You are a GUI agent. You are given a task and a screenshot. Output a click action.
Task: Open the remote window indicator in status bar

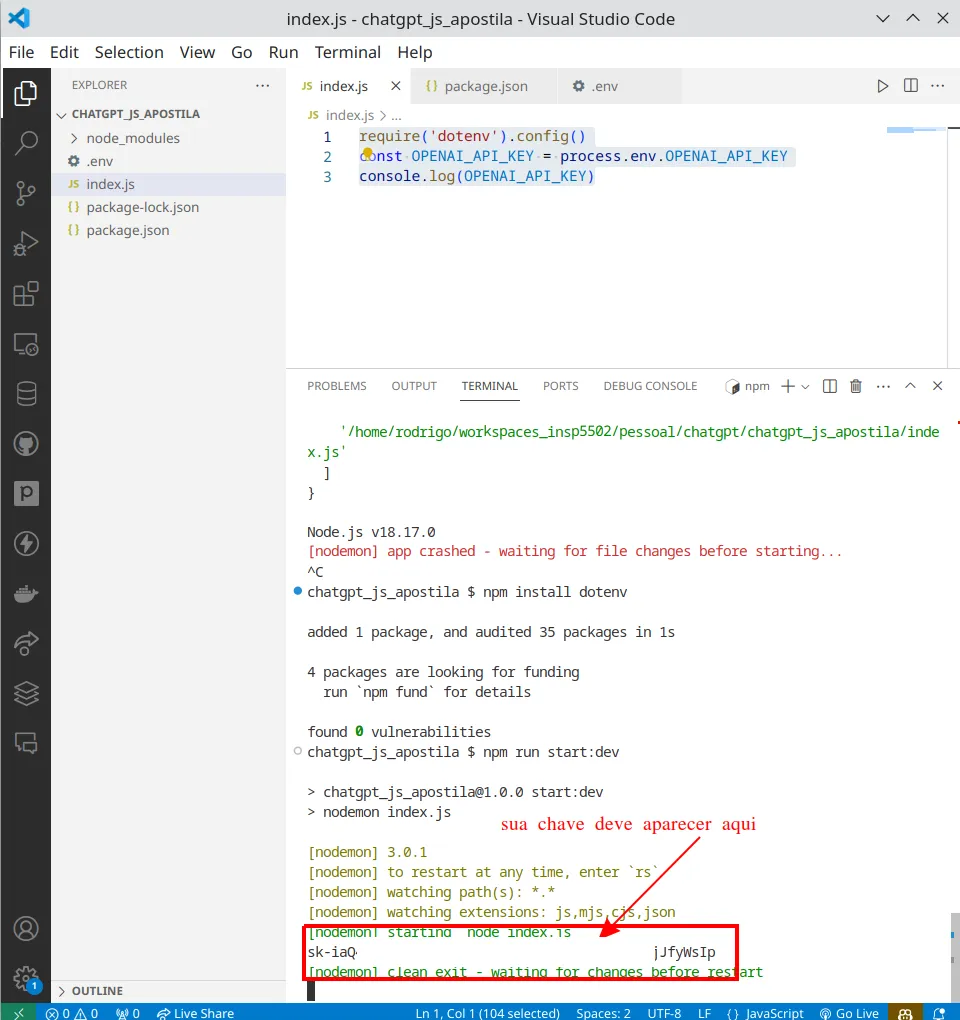(18, 1013)
